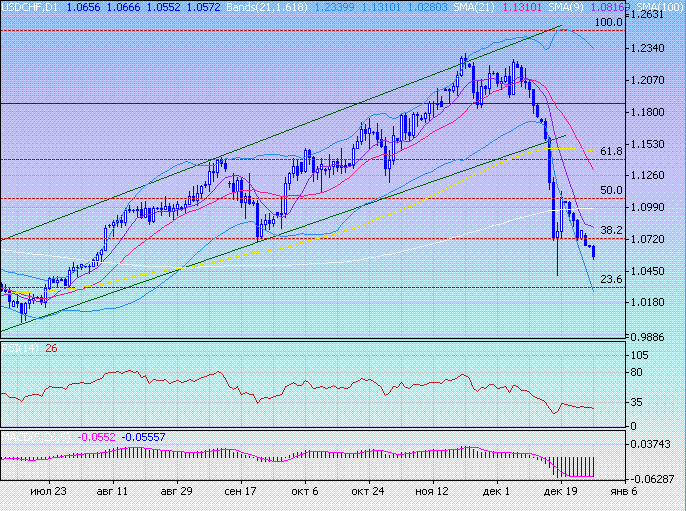Select the окт 24 date label
The width and height of the screenshot is (686, 511).
tap(368, 492)
